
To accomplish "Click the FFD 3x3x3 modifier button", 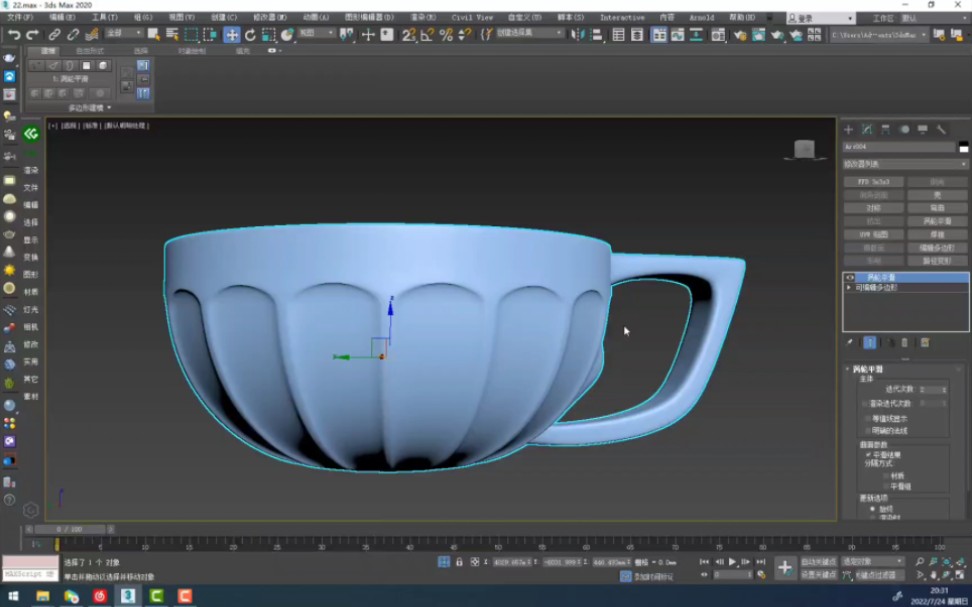I will pos(873,182).
